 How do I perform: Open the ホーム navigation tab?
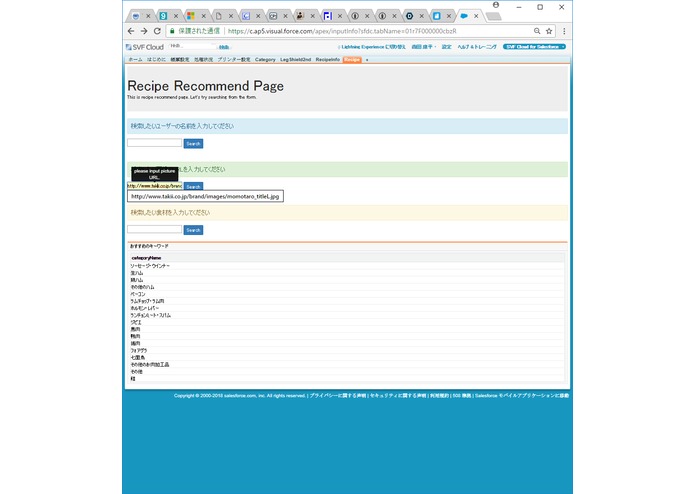pos(135,59)
